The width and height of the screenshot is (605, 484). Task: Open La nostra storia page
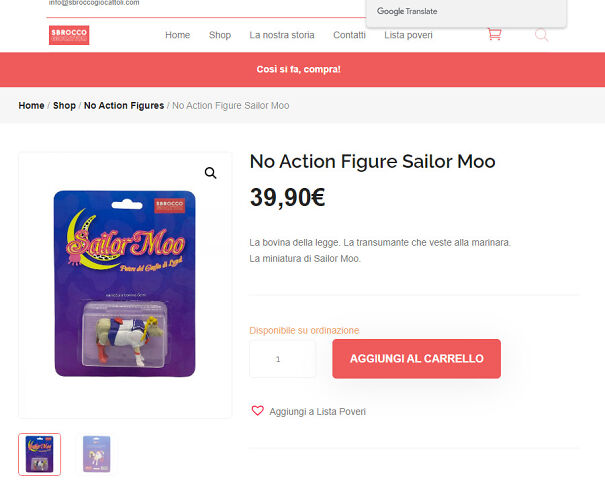pos(282,35)
